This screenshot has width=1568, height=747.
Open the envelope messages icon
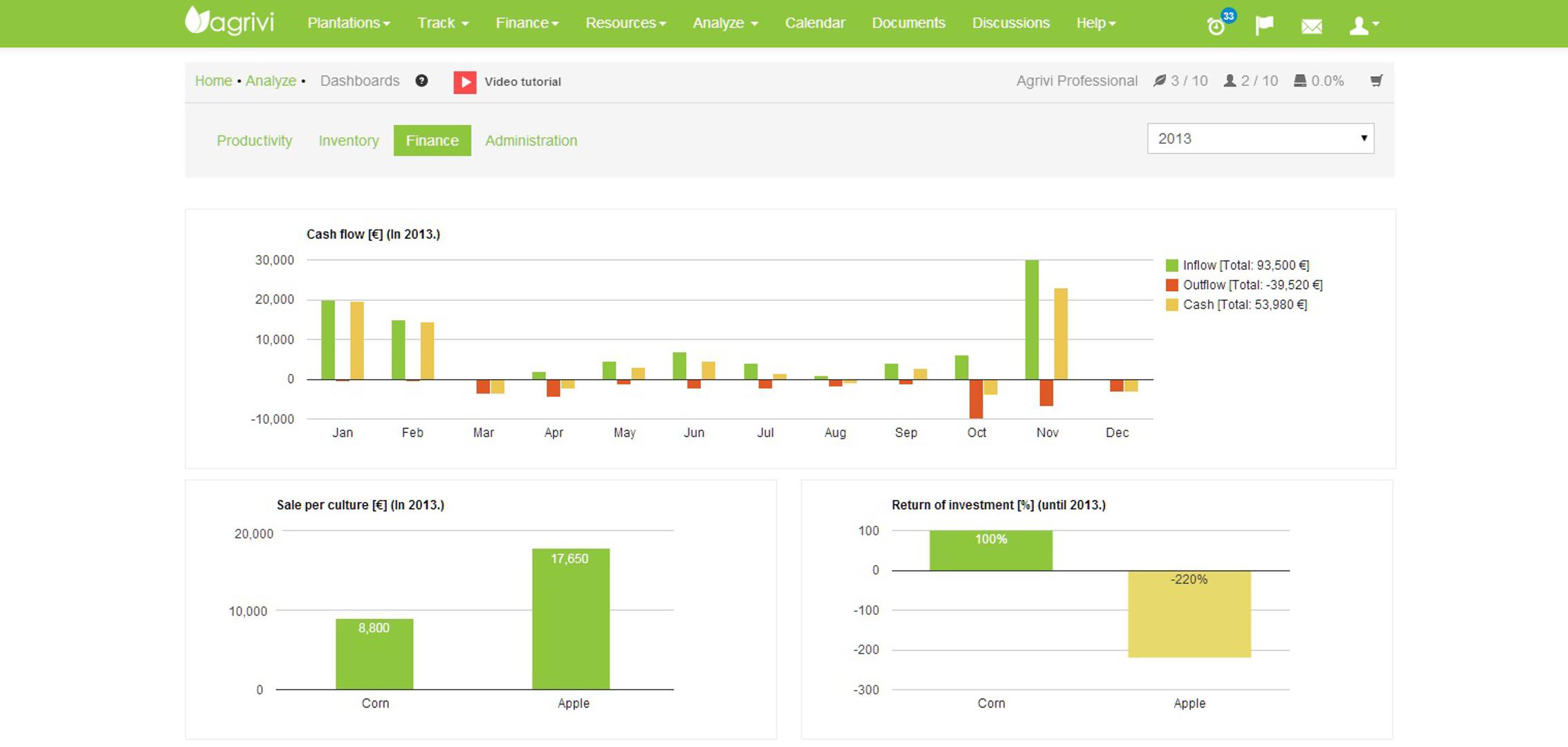(1311, 26)
